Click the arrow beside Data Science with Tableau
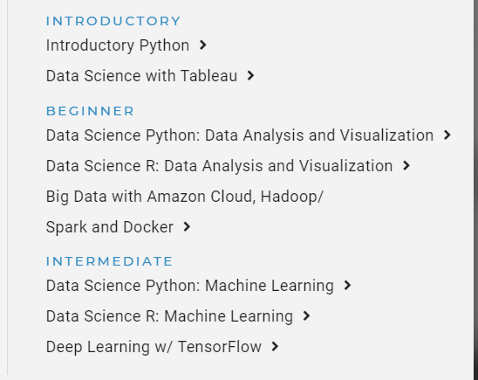478x380 pixels. (251, 76)
